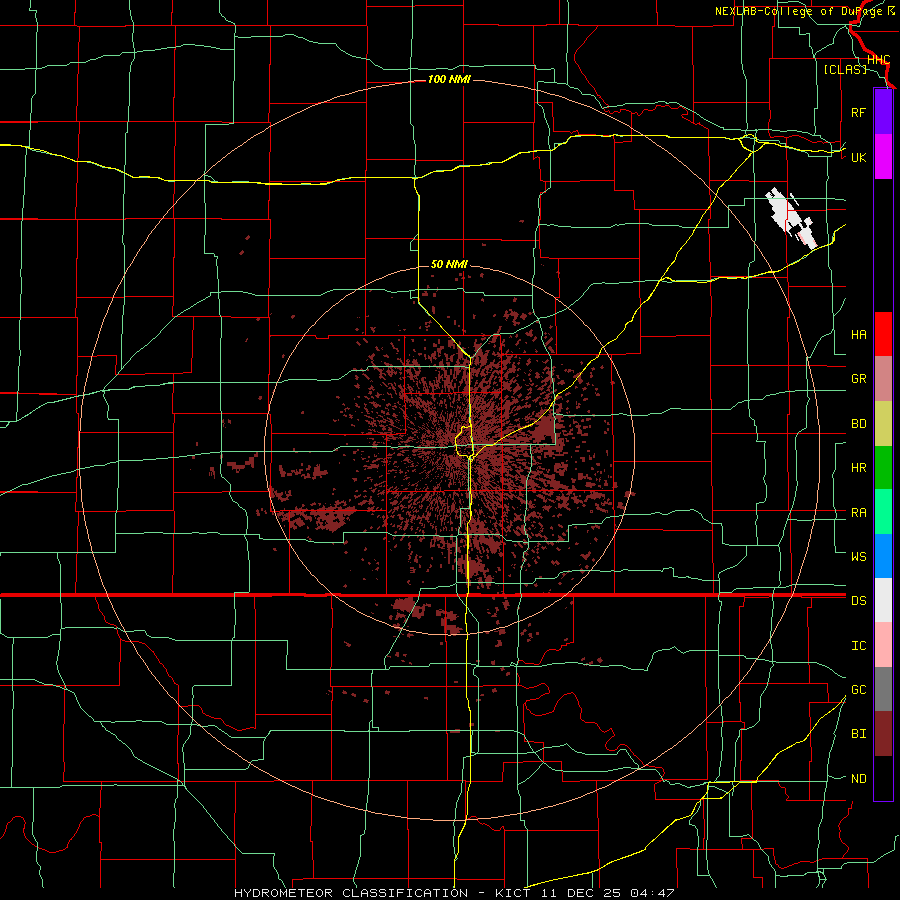Image resolution: width=900 pixels, height=900 pixels.
Task: Pick the blue WS wet snow swatch
Action: point(883,556)
